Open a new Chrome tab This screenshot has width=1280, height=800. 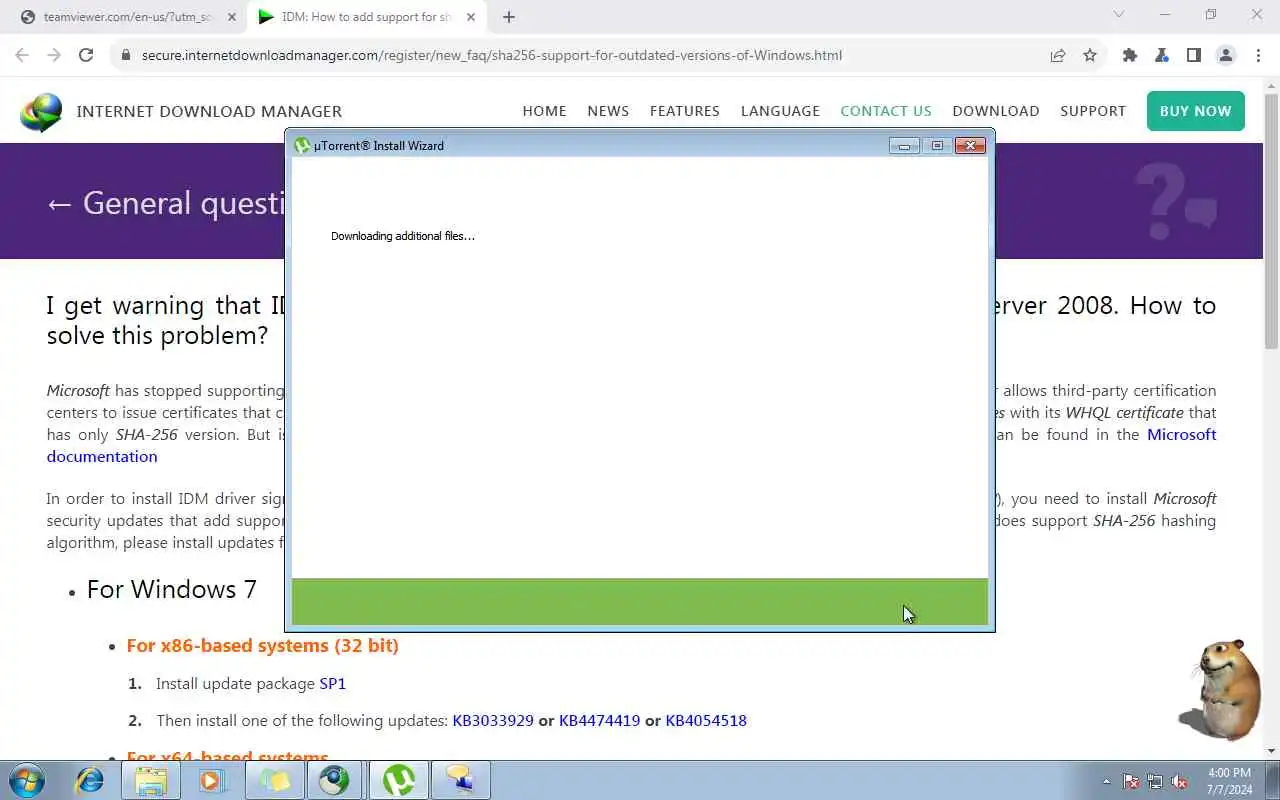[x=509, y=17]
